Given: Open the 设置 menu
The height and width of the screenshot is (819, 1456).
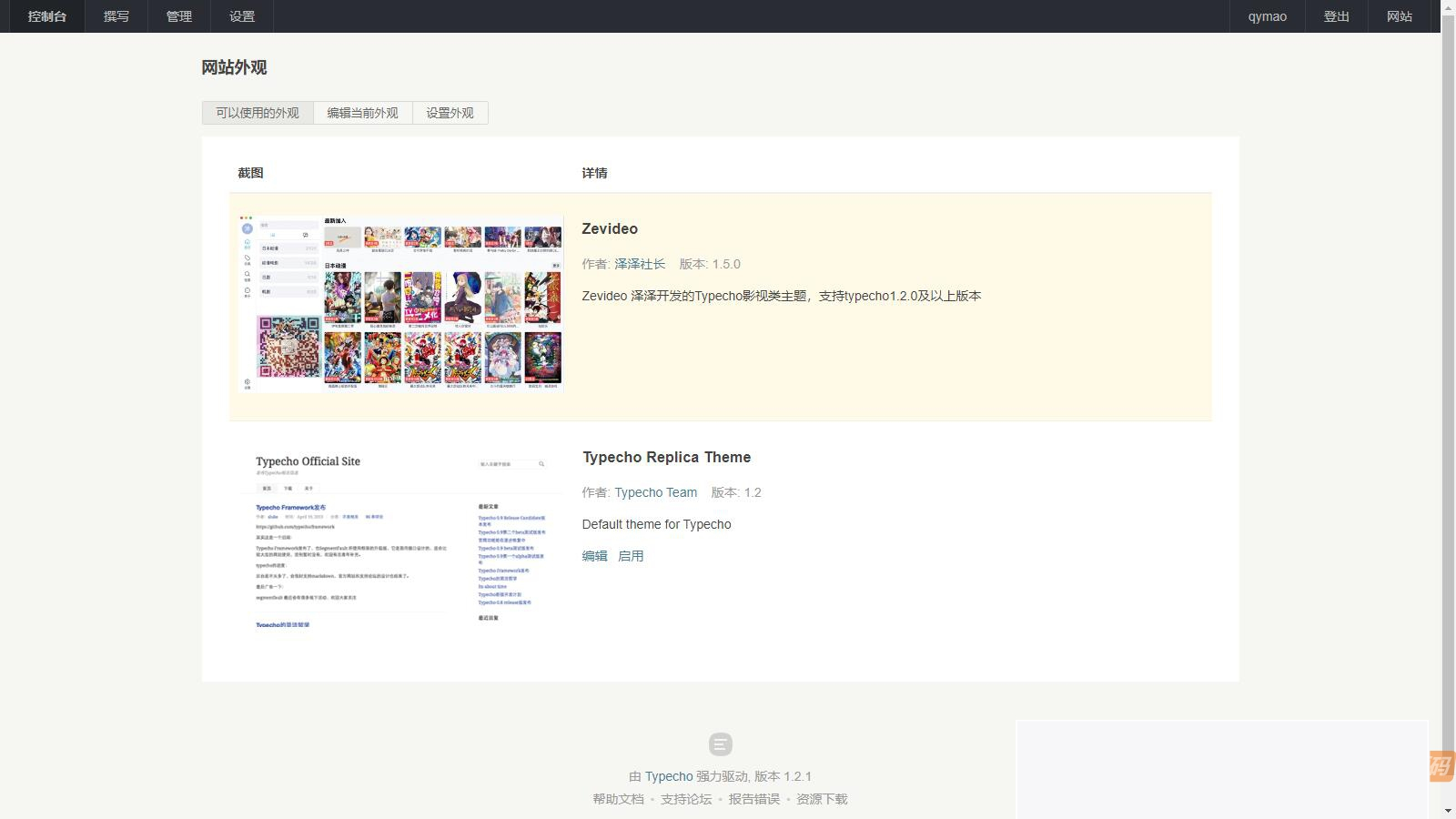Looking at the screenshot, I should tap(239, 15).
